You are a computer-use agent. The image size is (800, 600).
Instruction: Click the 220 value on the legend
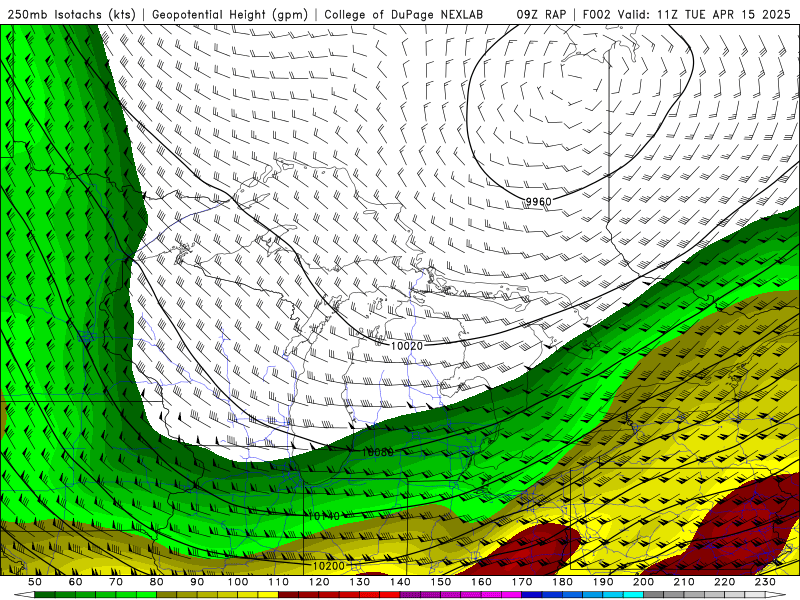[x=725, y=582]
